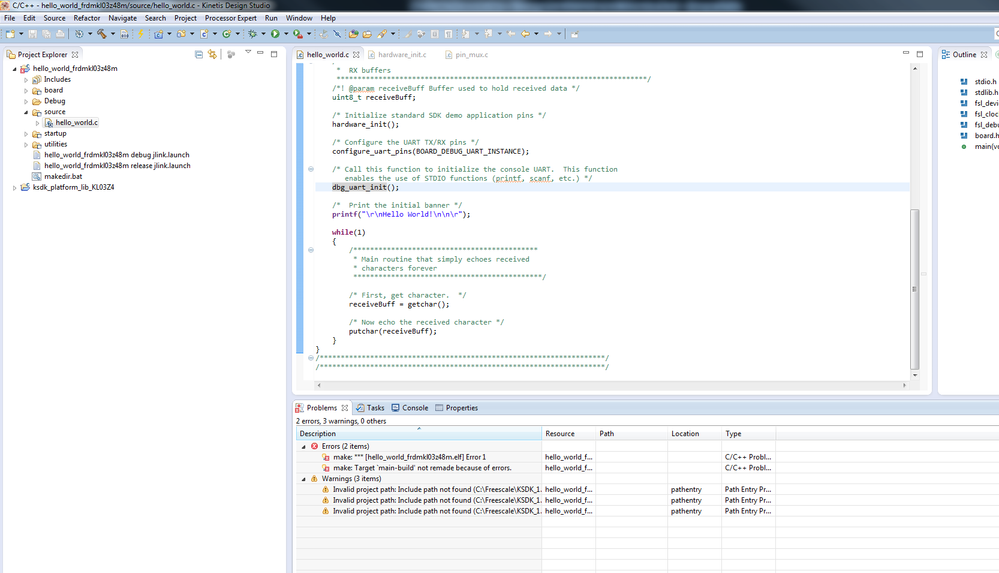Toggle Link with Editor in Project Explorer
This screenshot has width=999, height=573.
[x=212, y=54]
